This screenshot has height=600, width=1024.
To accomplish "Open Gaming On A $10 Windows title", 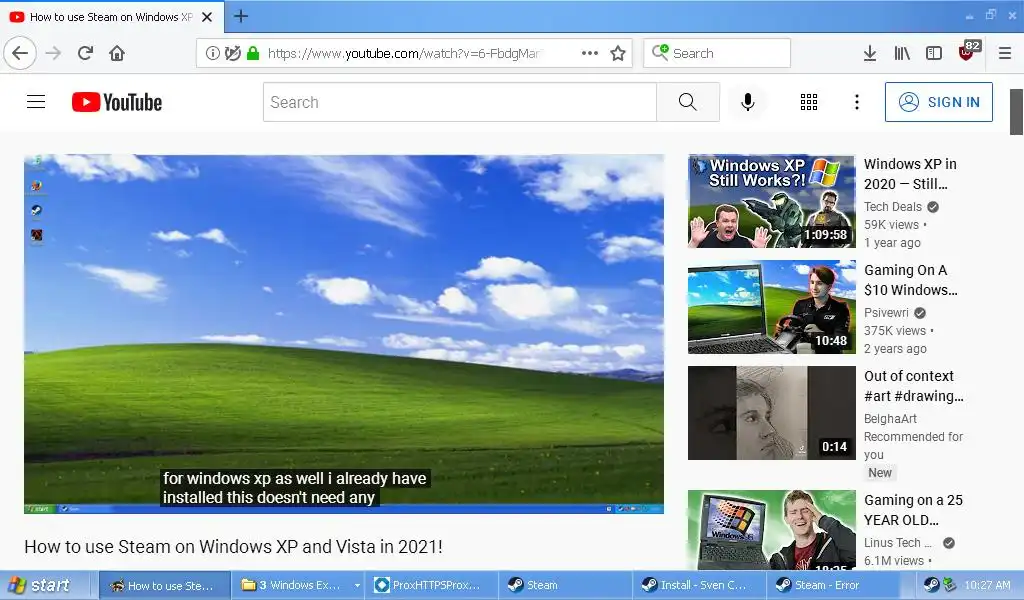I will coord(910,280).
